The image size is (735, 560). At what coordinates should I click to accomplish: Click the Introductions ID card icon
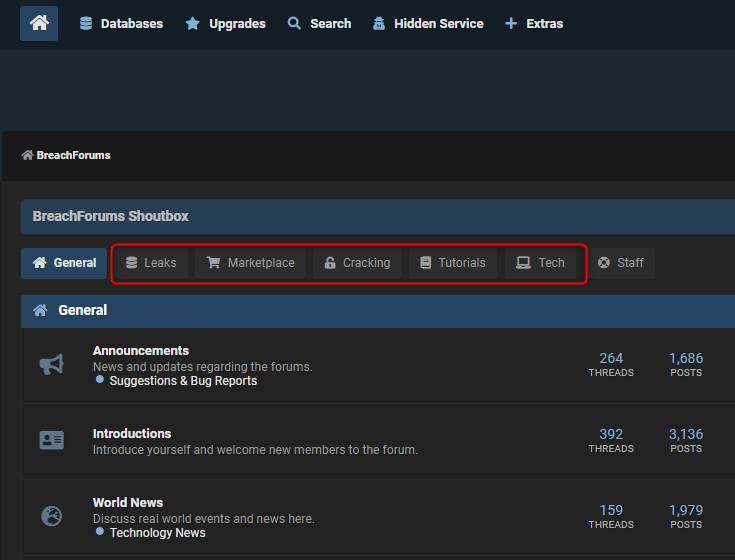coord(52,440)
